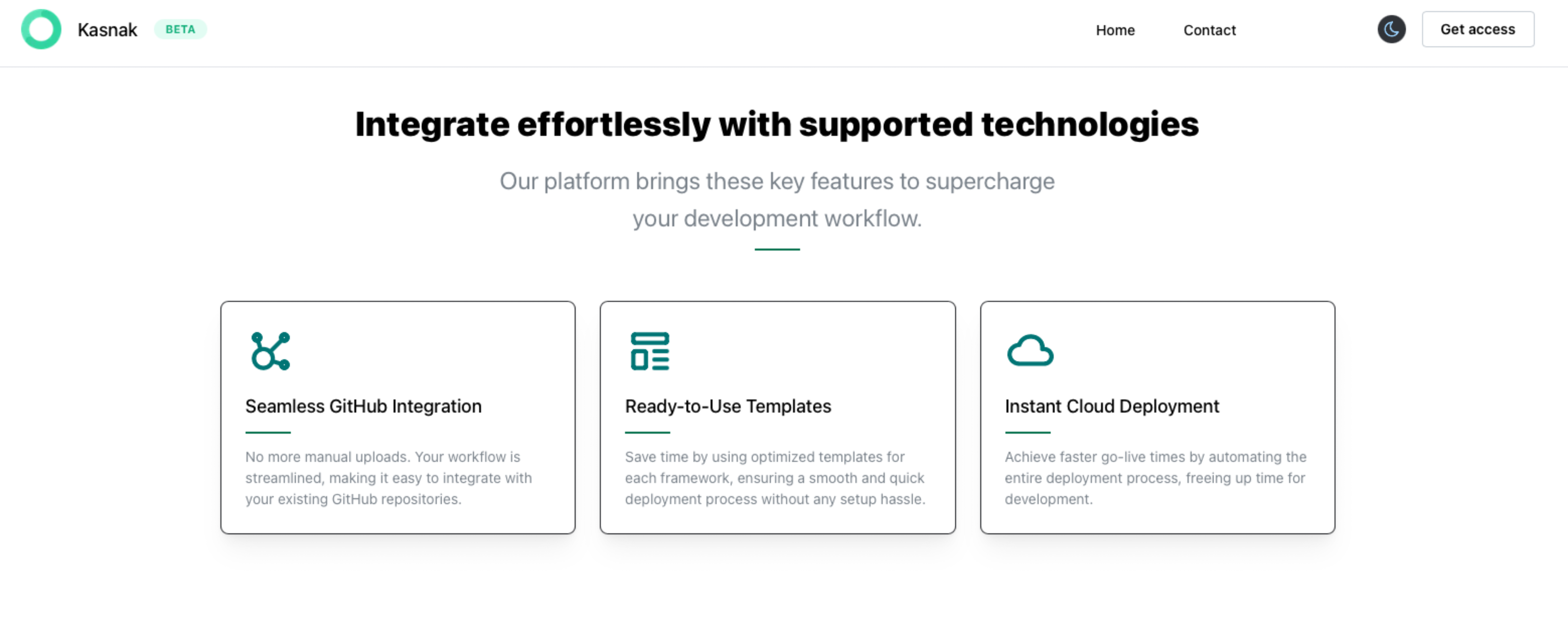Click the Kasnak brand name
Screen dimensions: 1568x644
click(x=107, y=30)
